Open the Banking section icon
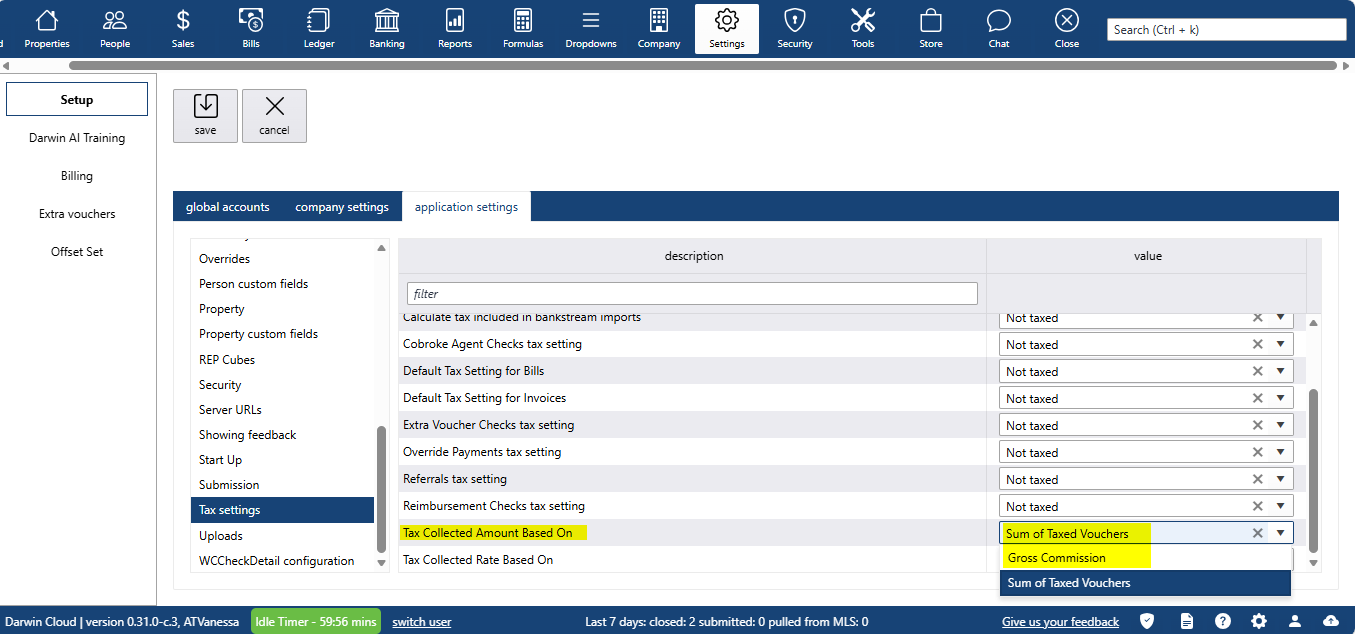The height and width of the screenshot is (634, 1355). click(386, 29)
